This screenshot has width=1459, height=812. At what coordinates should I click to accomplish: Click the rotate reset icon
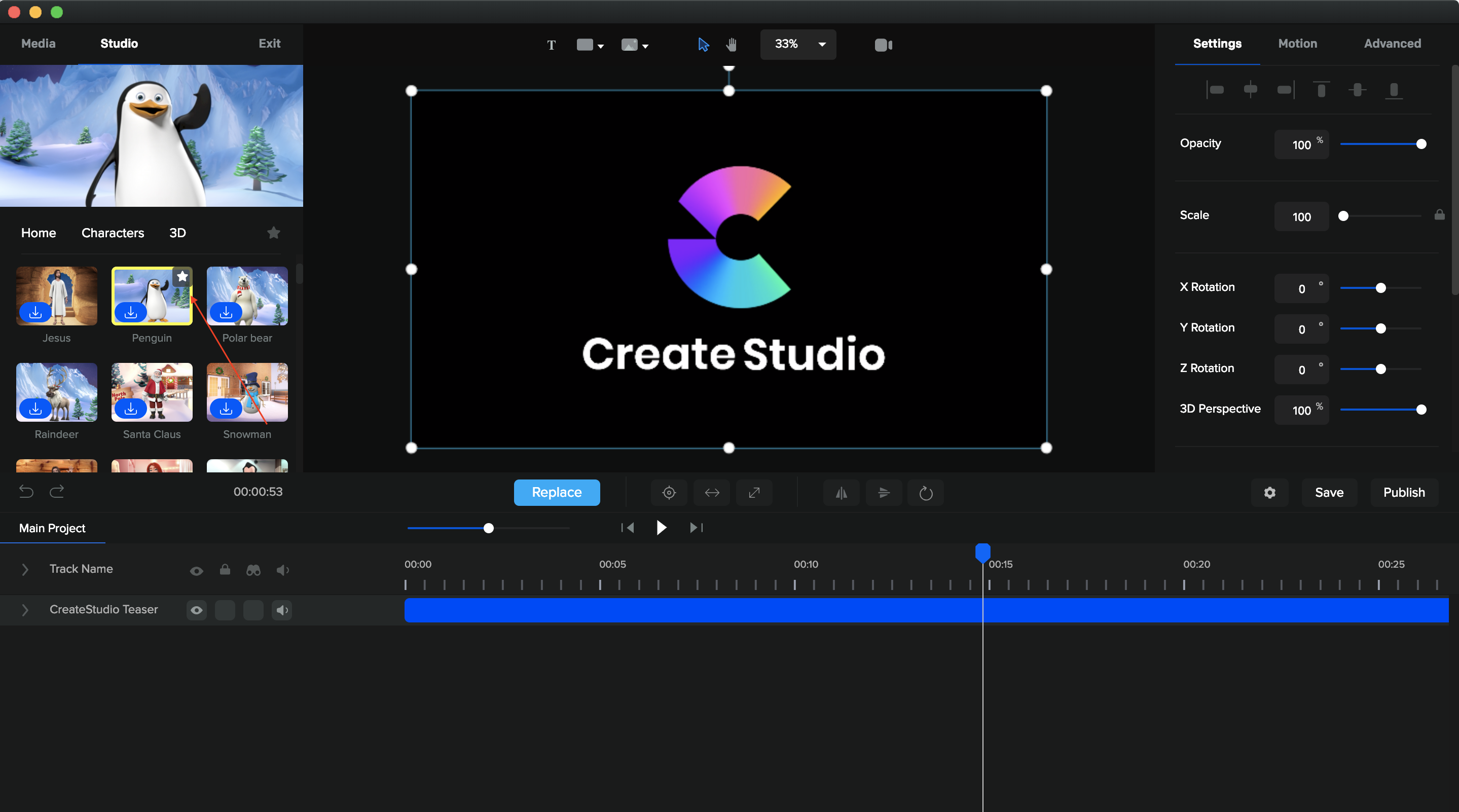coord(926,493)
